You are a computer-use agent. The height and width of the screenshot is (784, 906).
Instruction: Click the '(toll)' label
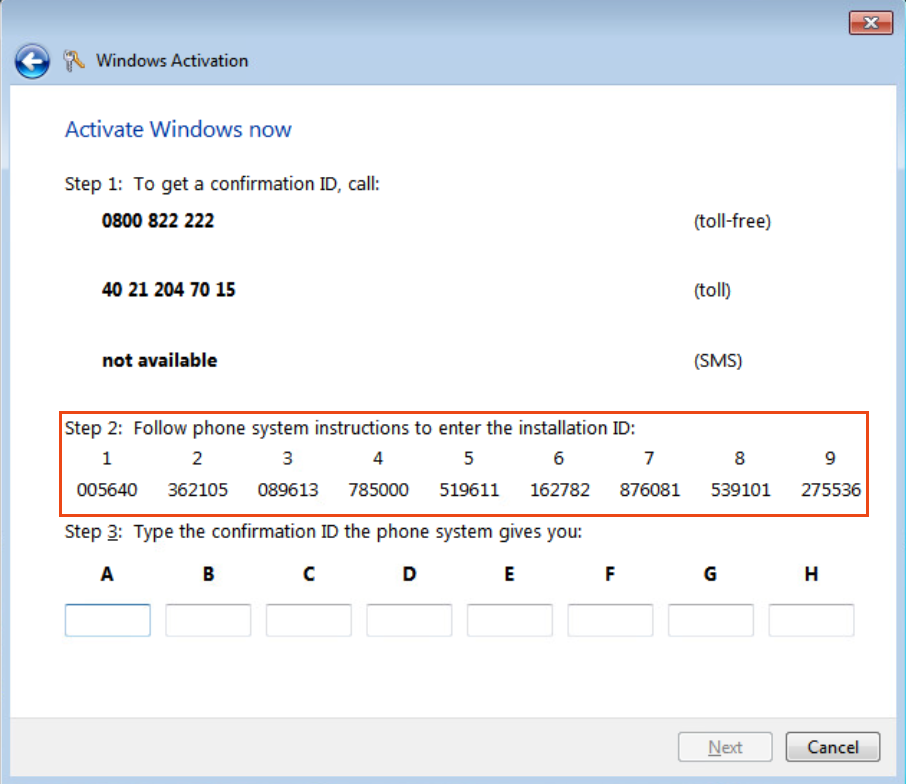(712, 290)
